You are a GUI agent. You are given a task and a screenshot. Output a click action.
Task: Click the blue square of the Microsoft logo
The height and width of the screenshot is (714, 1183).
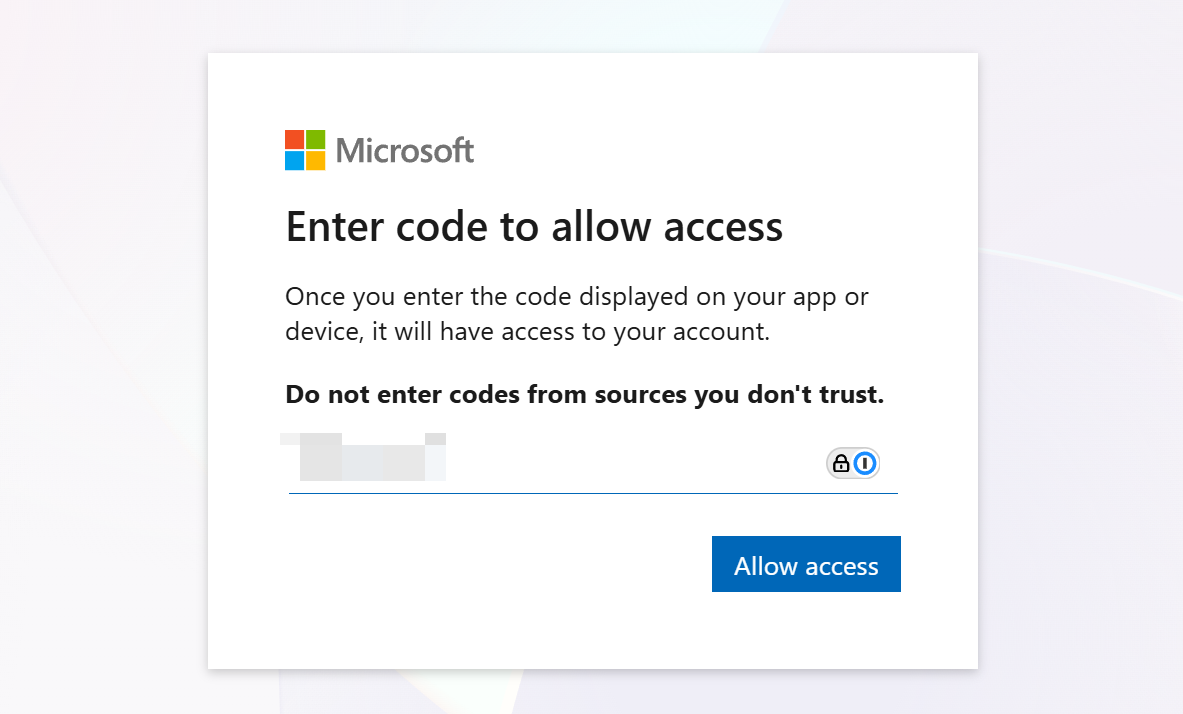click(294, 160)
